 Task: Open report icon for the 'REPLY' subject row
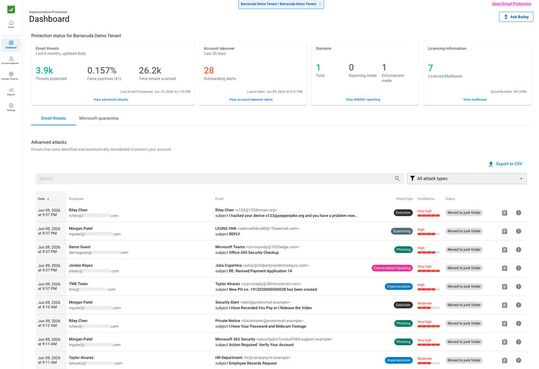click(x=504, y=231)
